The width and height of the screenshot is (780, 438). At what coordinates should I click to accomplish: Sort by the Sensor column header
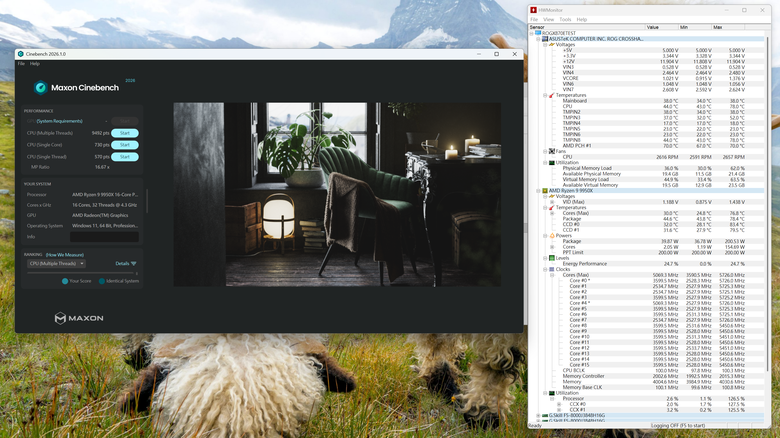(x=586, y=27)
